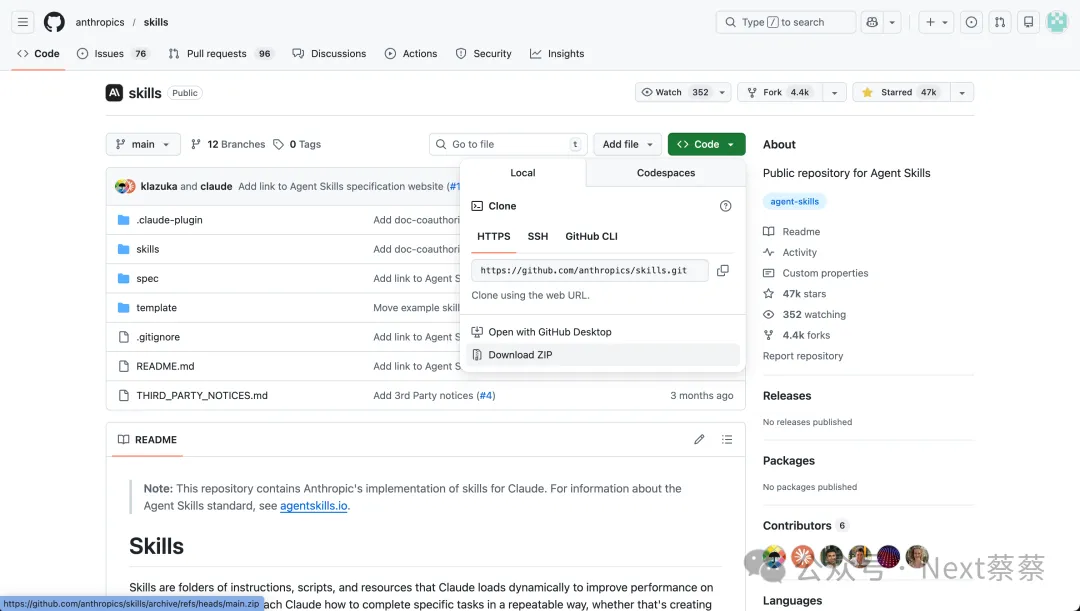This screenshot has height=611, width=1080.
Task: Edit README with the pencil icon
Action: coord(699,440)
